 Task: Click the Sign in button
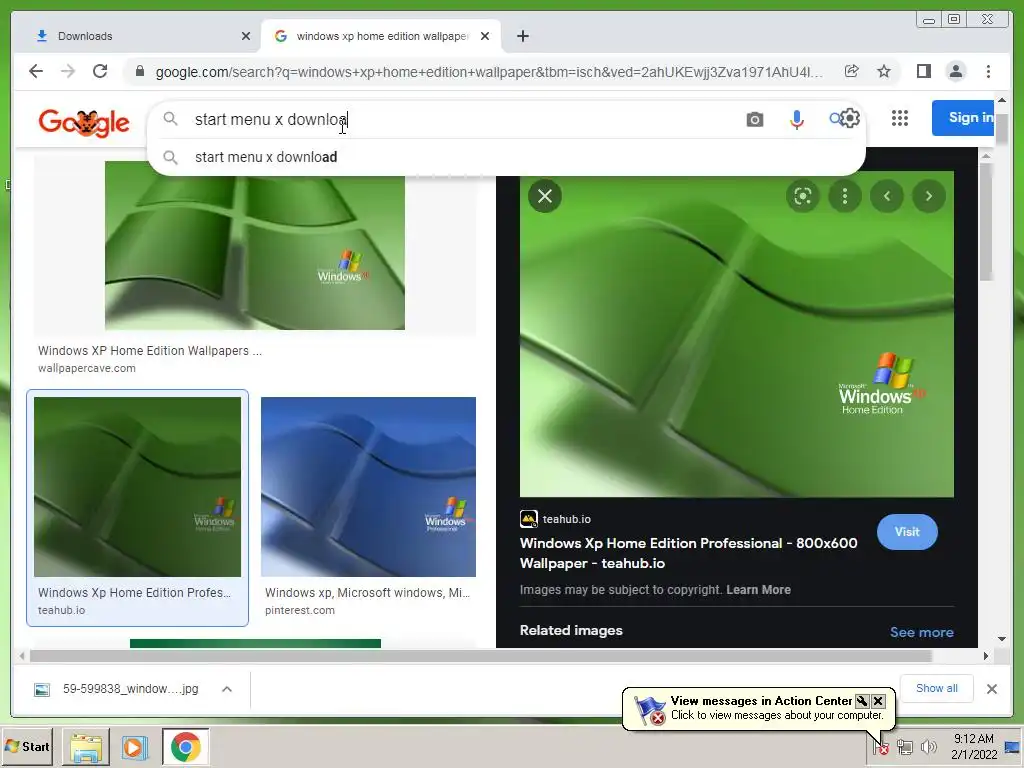pos(964,118)
